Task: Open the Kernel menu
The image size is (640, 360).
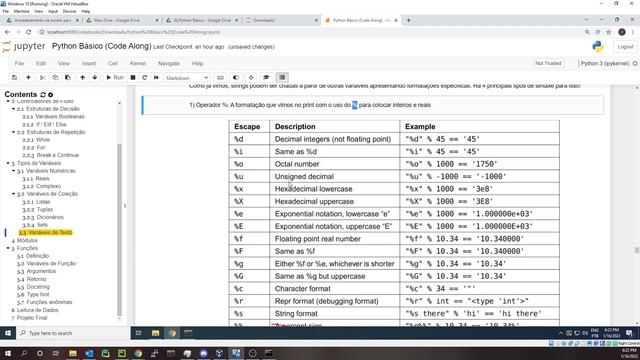Action: [138, 63]
